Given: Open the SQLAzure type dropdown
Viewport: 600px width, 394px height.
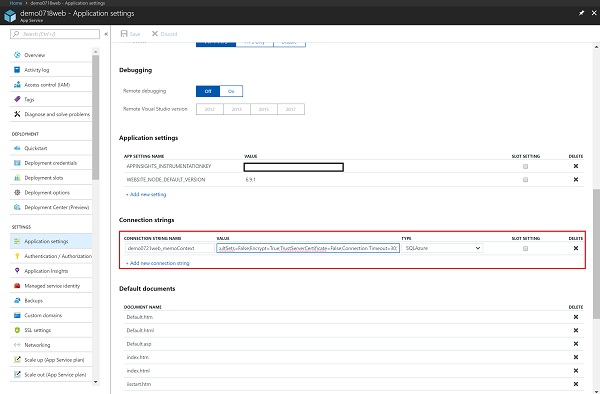Looking at the screenshot, I should 442,248.
